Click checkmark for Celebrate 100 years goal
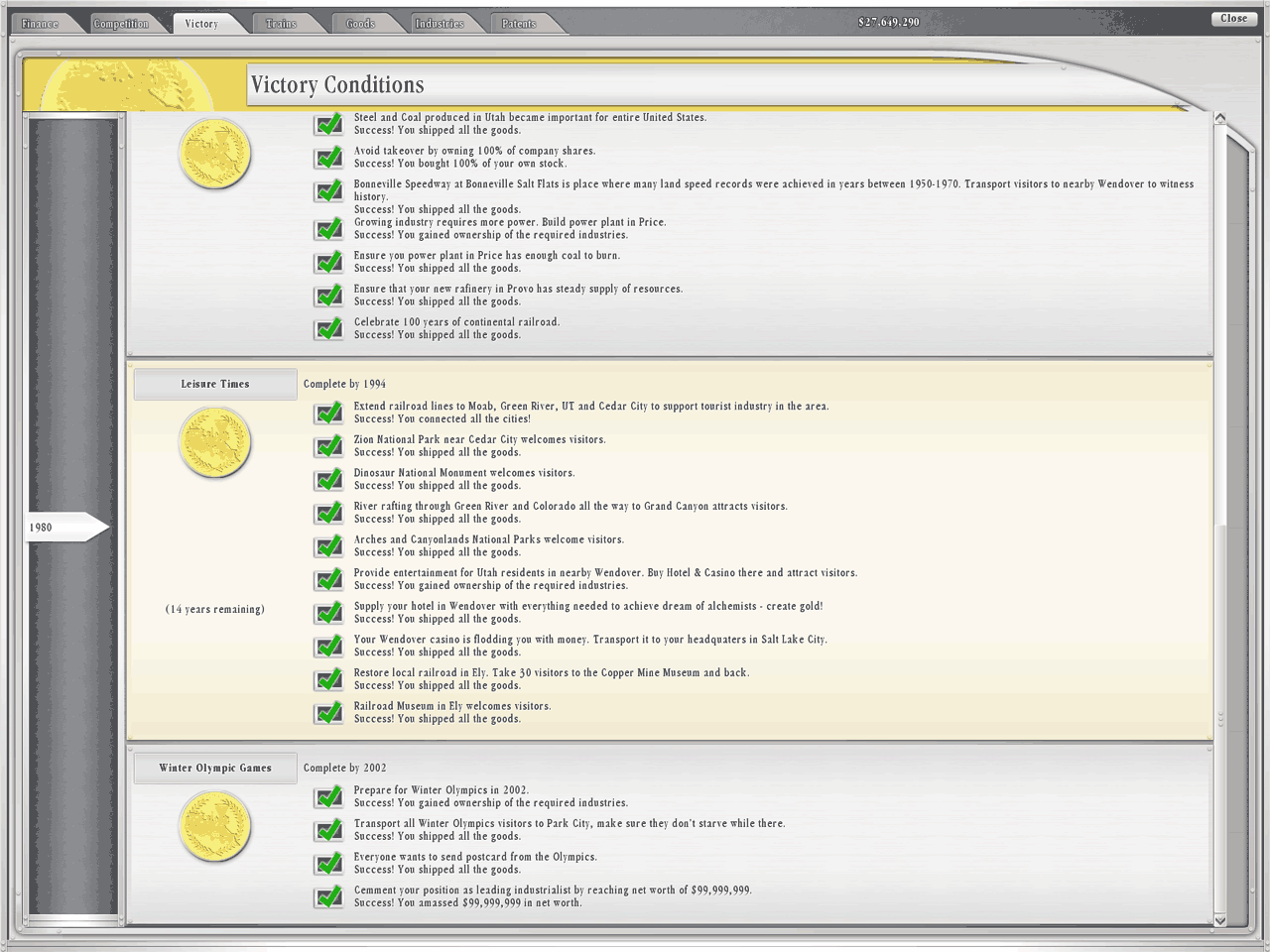The height and width of the screenshot is (952, 1270). tap(328, 328)
